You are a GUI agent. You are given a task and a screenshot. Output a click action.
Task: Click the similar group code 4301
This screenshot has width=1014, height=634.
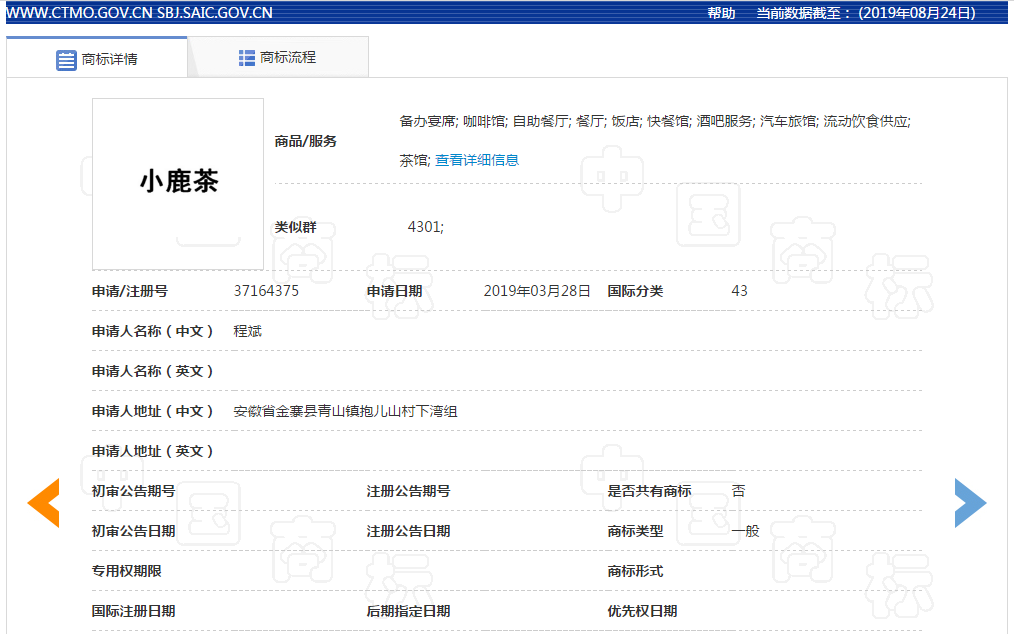[425, 227]
